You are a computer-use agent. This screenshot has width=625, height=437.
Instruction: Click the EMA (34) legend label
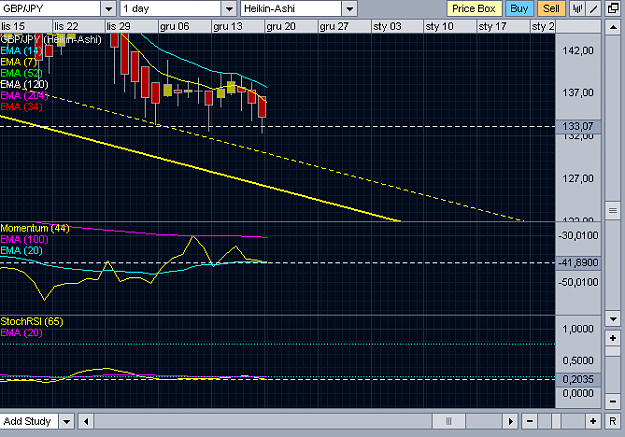(21, 107)
